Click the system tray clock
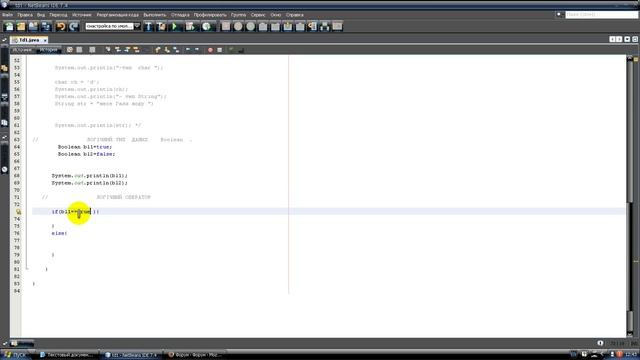 (x=632, y=355)
